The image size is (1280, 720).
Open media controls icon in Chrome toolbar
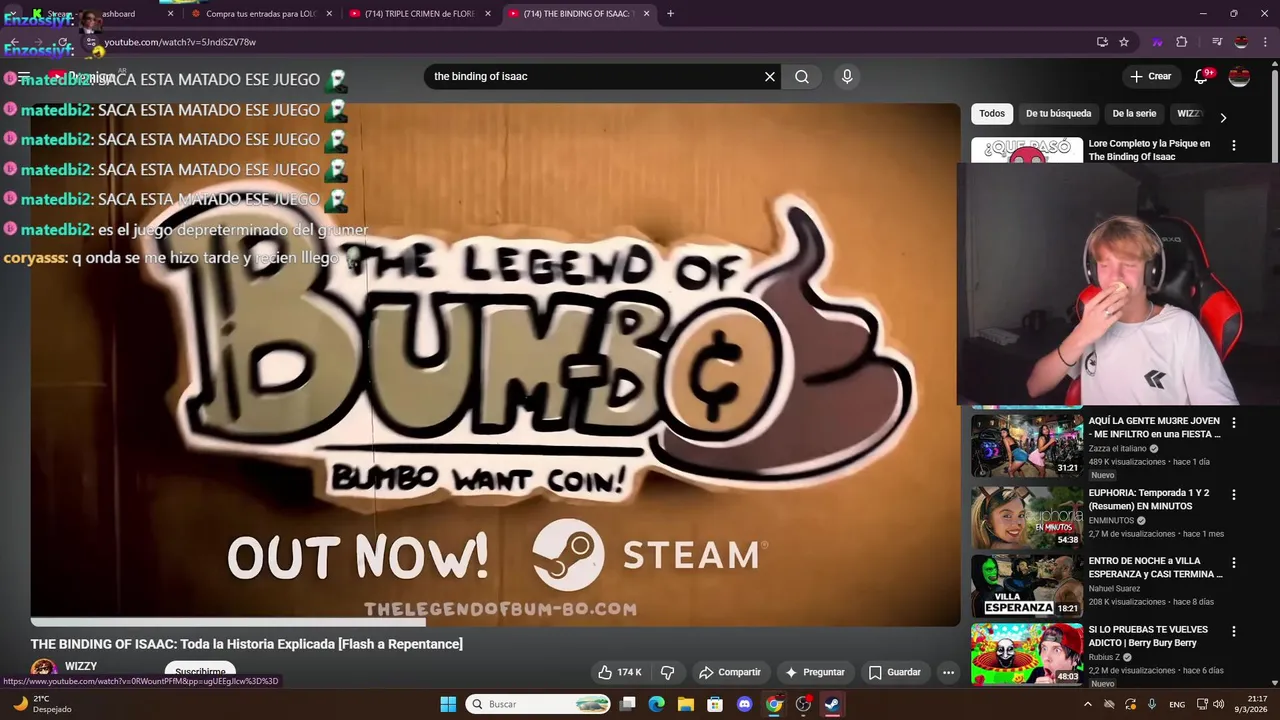[1217, 42]
